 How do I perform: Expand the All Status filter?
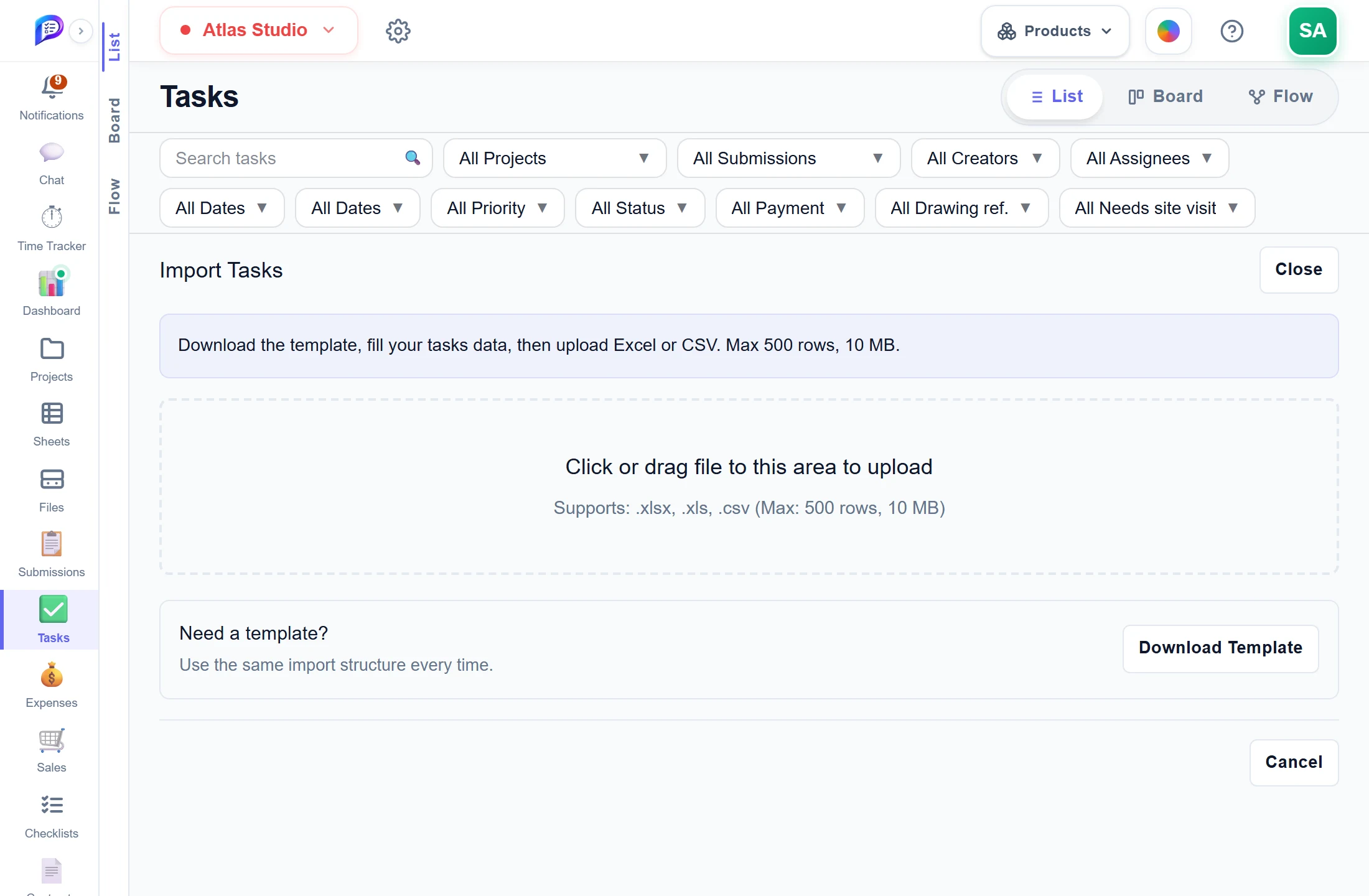coord(640,208)
